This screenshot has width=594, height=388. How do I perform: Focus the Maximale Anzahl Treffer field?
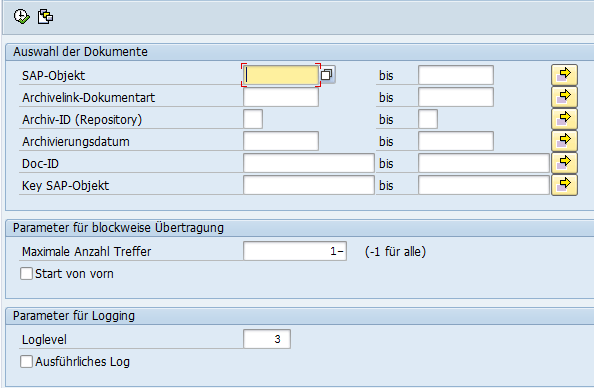point(295,251)
